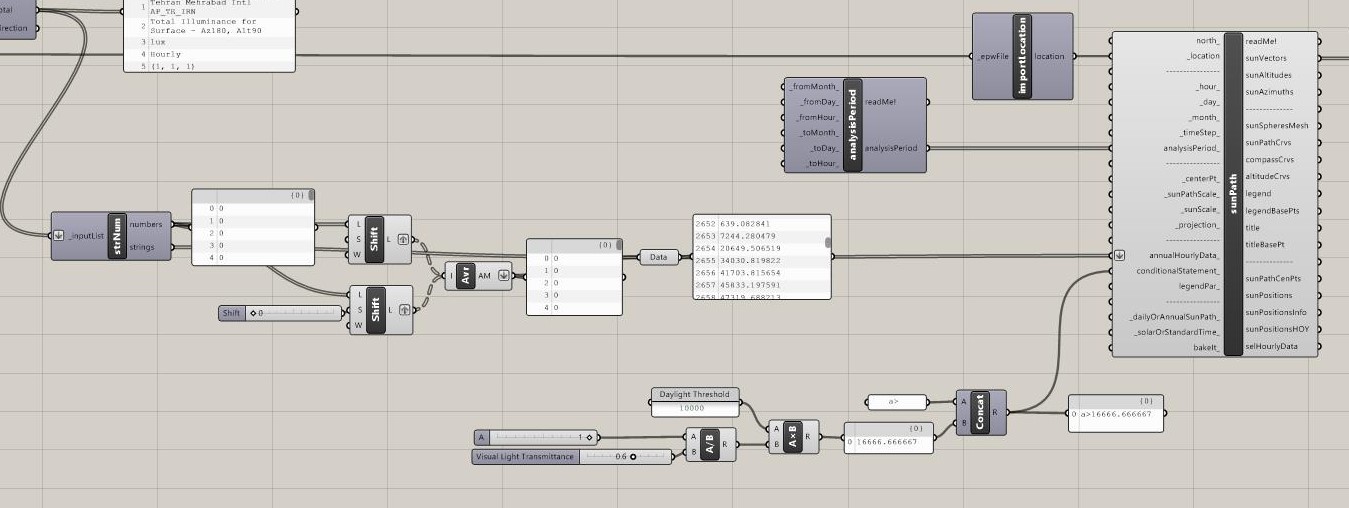Click _solarOrStandardTime_ input on sunPath

(x=1178, y=332)
